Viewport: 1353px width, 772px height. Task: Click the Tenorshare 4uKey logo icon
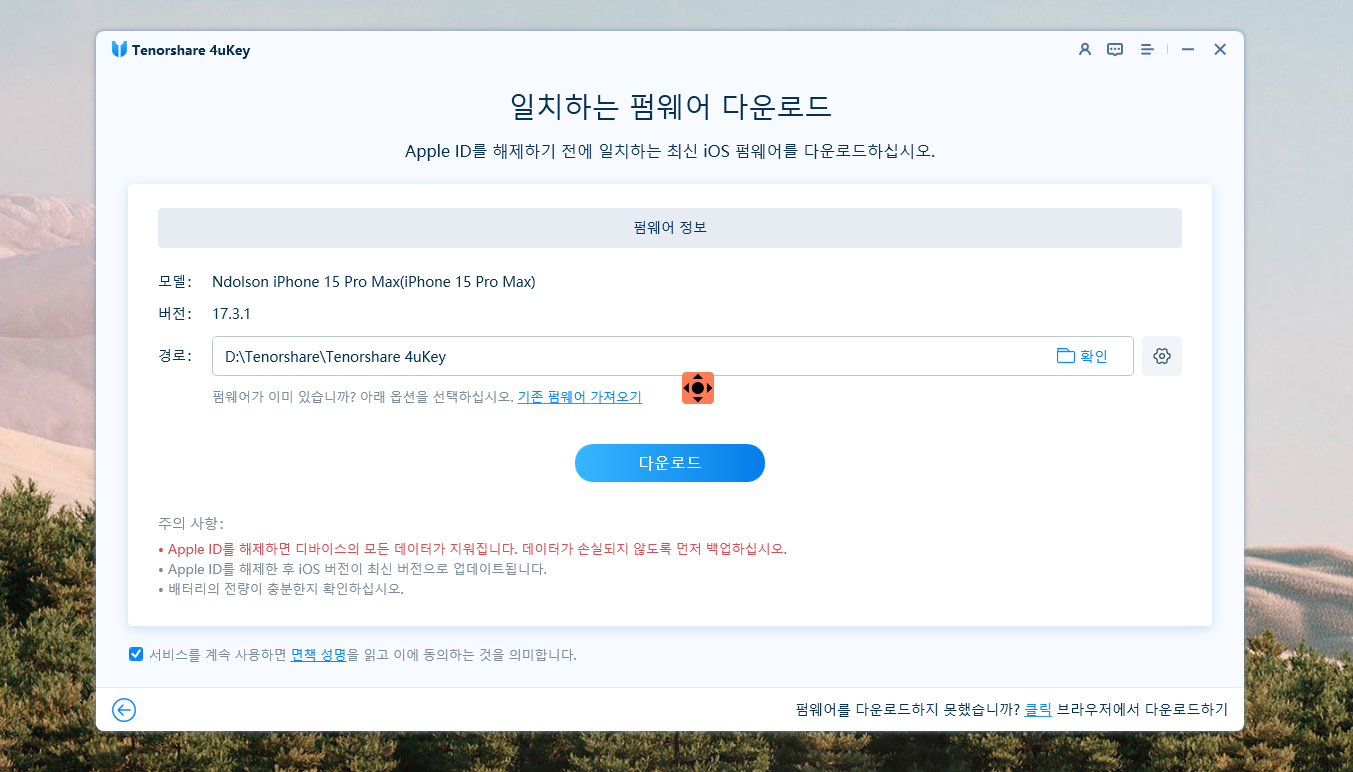(x=119, y=49)
